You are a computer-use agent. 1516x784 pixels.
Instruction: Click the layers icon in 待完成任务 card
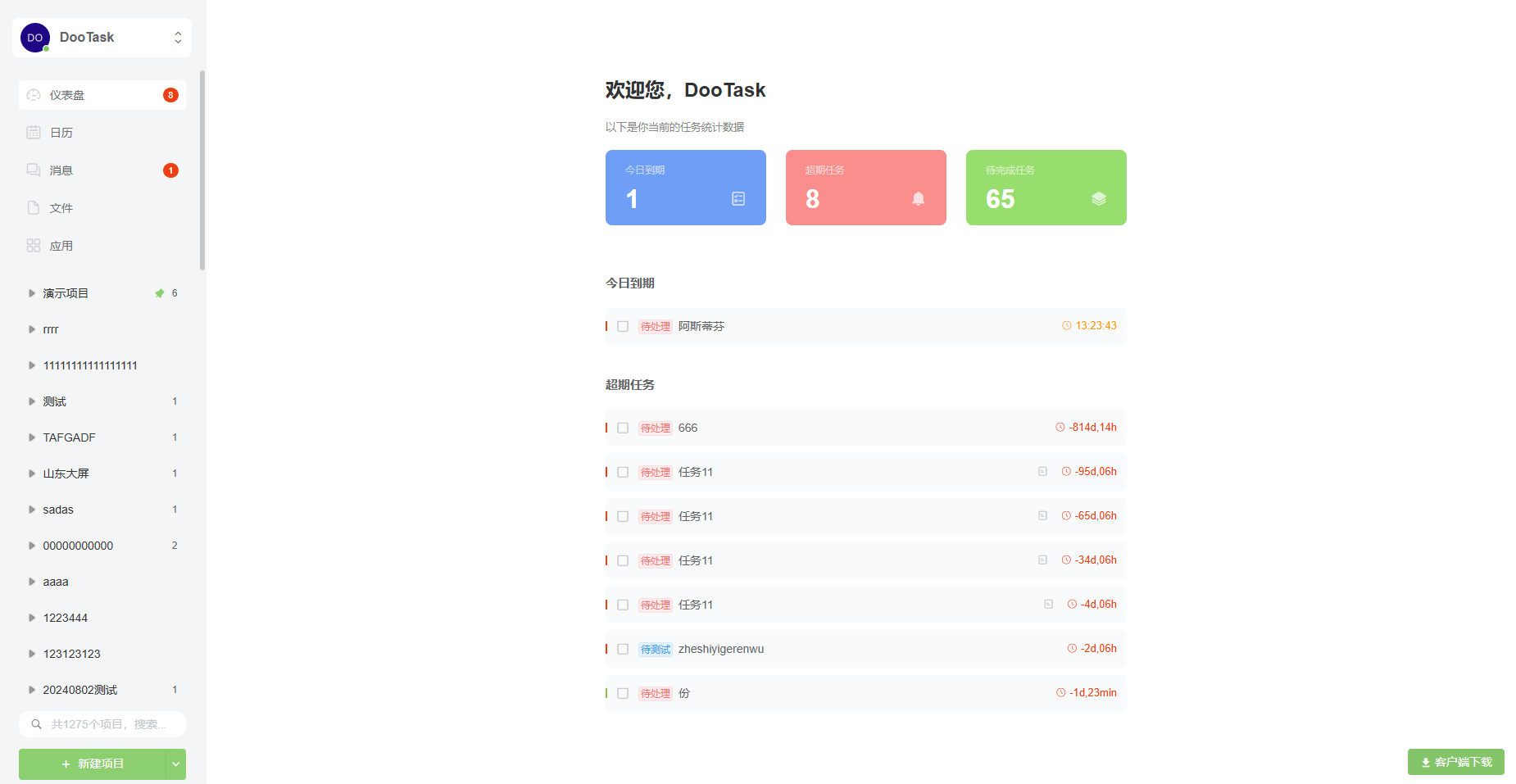1099,198
